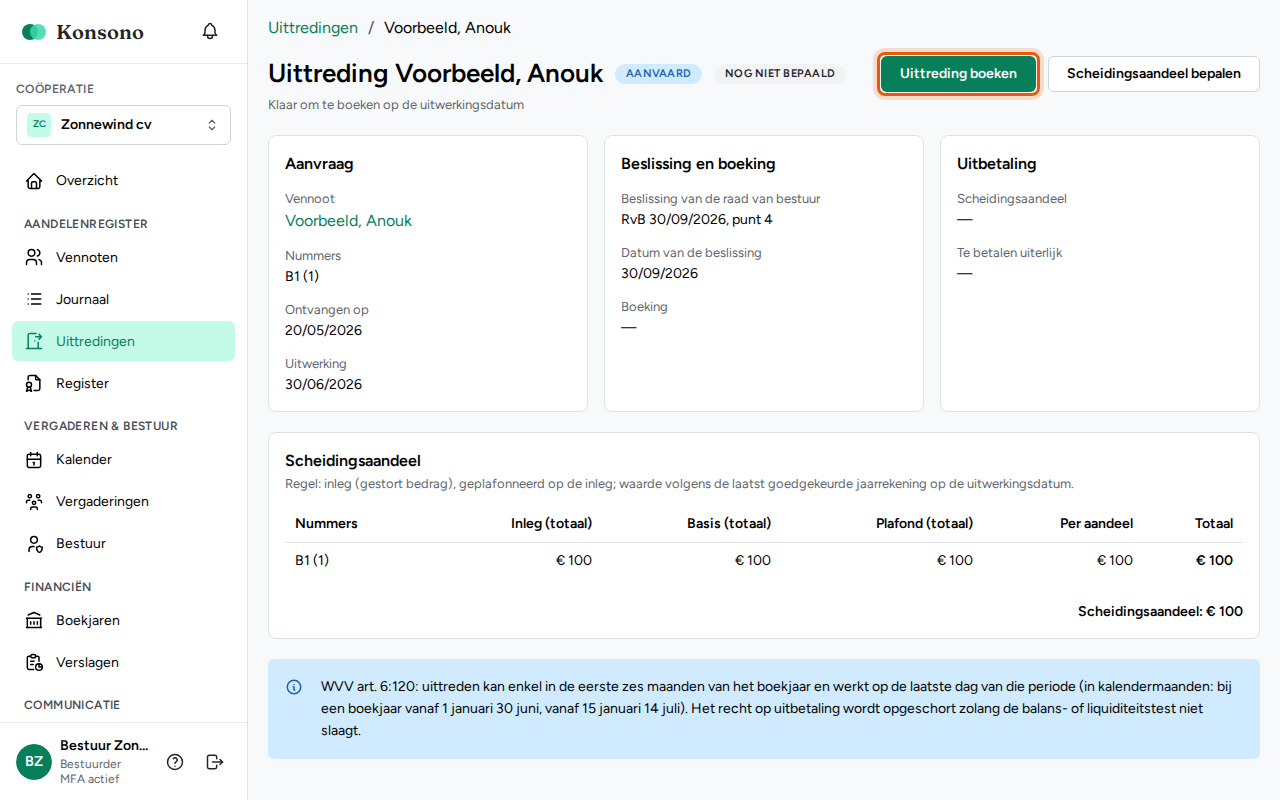The height and width of the screenshot is (800, 1280).
Task: Open the Zonnewind cv cooperative selector
Action: [123, 125]
